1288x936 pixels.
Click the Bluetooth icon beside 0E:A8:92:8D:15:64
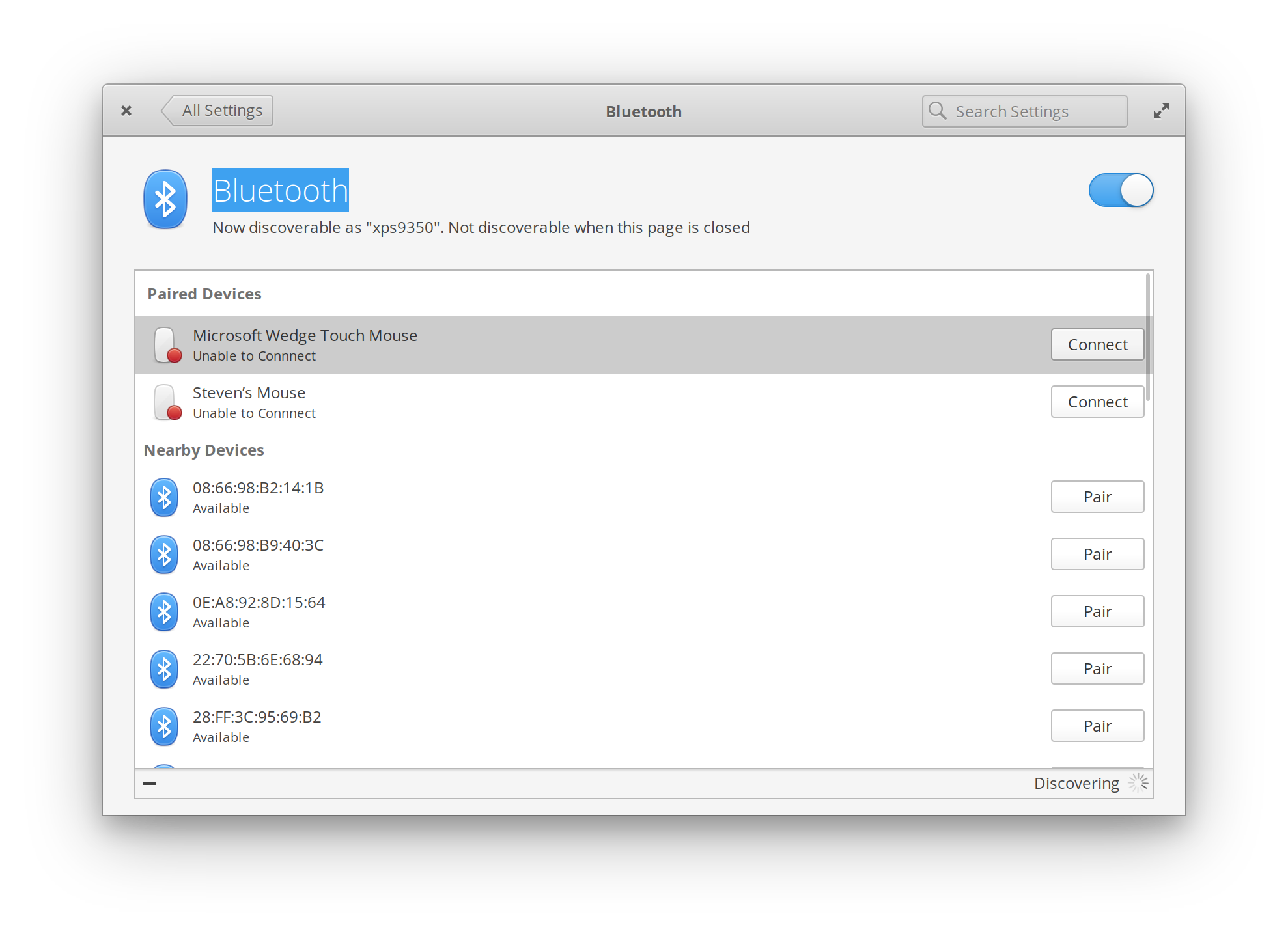163,612
